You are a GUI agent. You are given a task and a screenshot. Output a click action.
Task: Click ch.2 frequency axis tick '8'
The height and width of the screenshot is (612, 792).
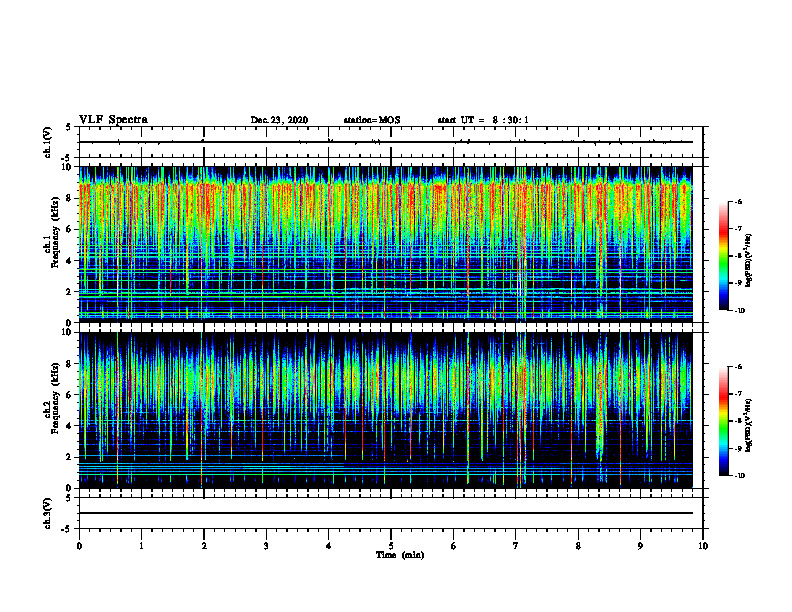point(70,364)
